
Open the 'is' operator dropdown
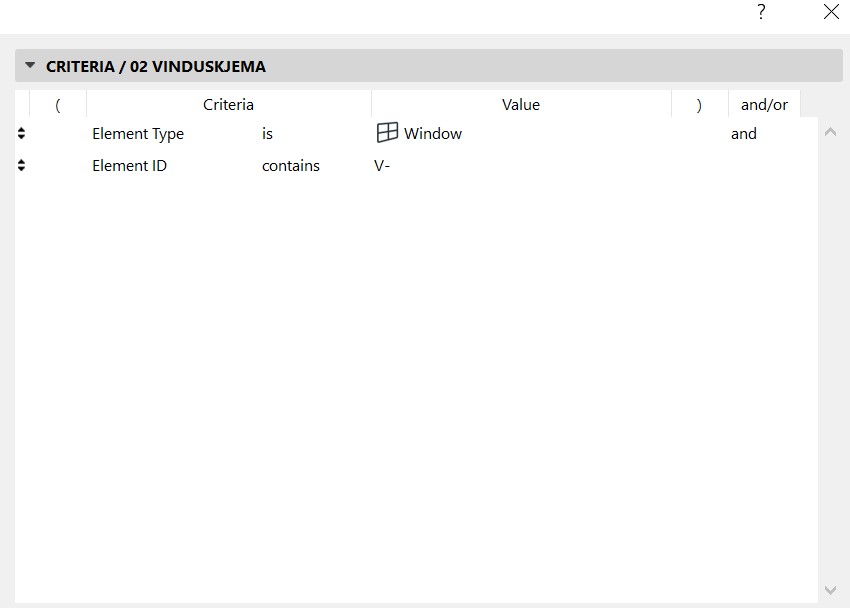[267, 134]
